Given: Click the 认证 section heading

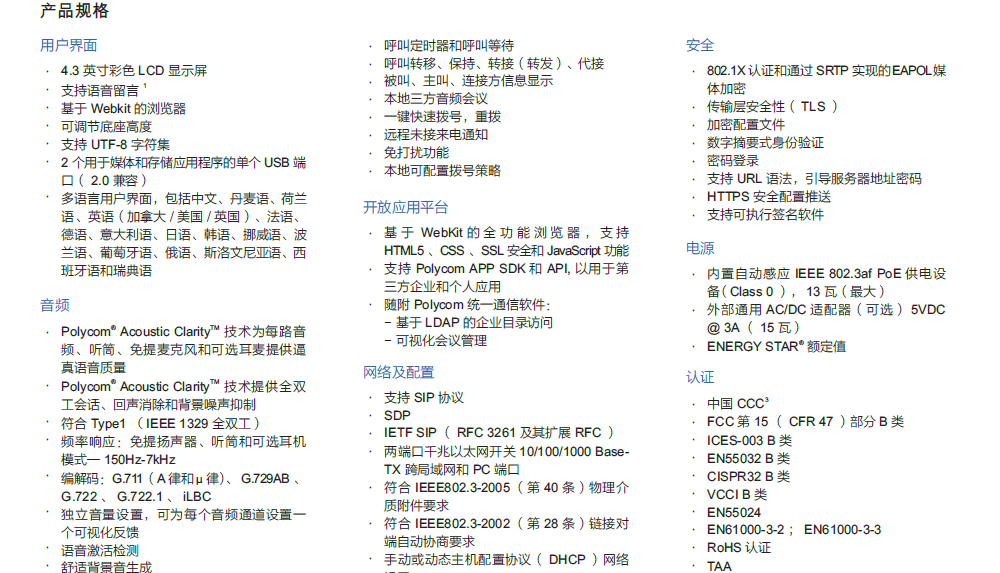Looking at the screenshot, I should [x=700, y=377].
